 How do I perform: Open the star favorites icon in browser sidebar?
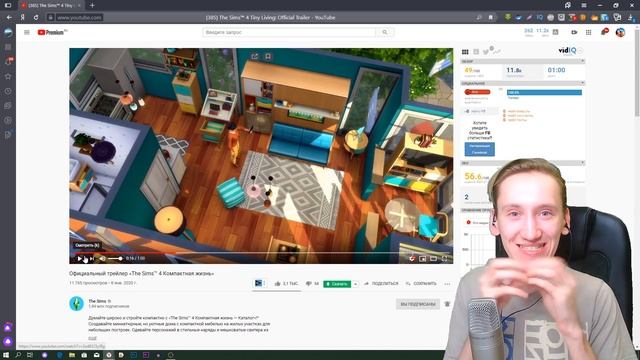pos(8,76)
